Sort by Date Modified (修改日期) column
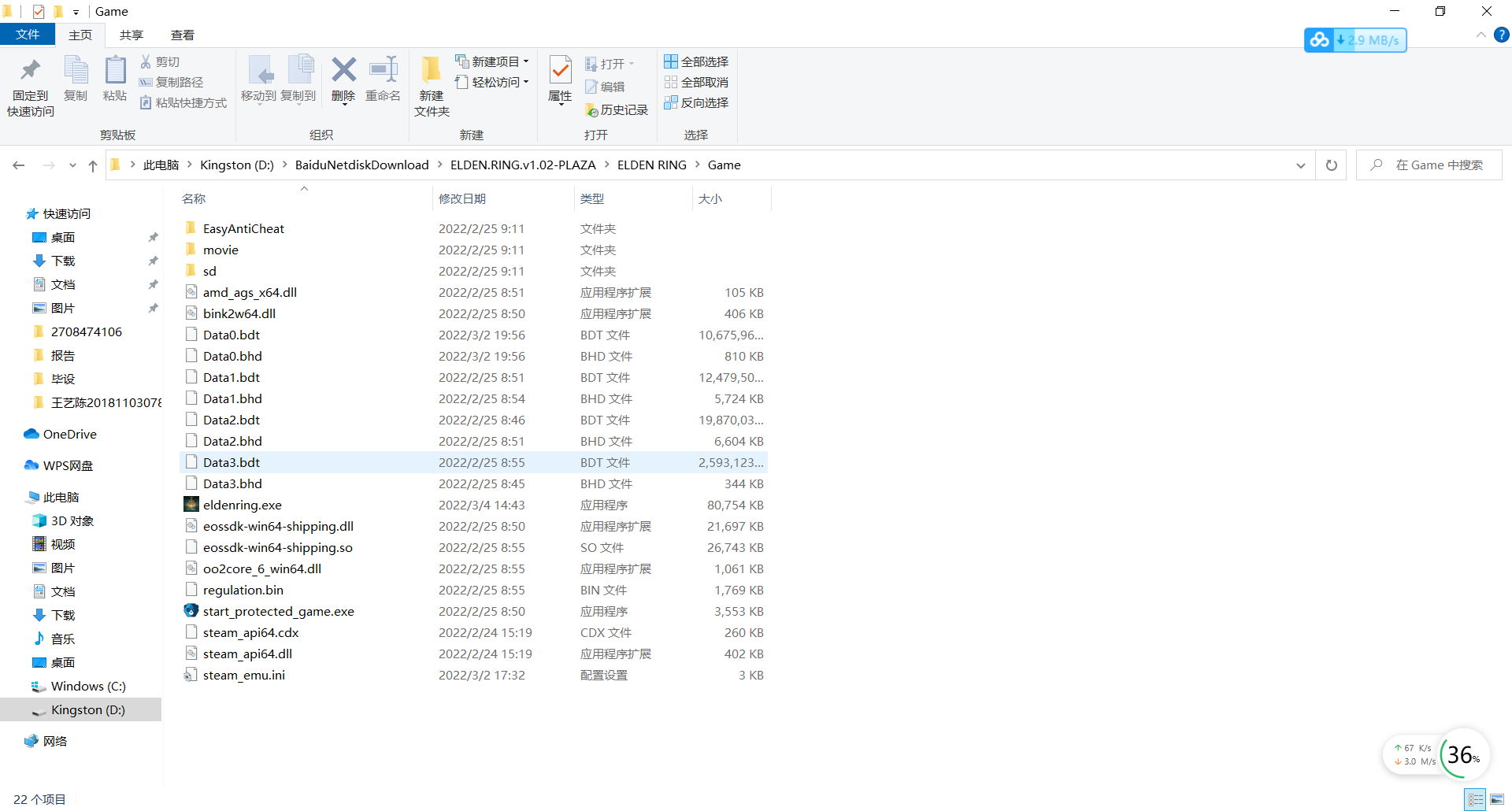 [x=503, y=198]
